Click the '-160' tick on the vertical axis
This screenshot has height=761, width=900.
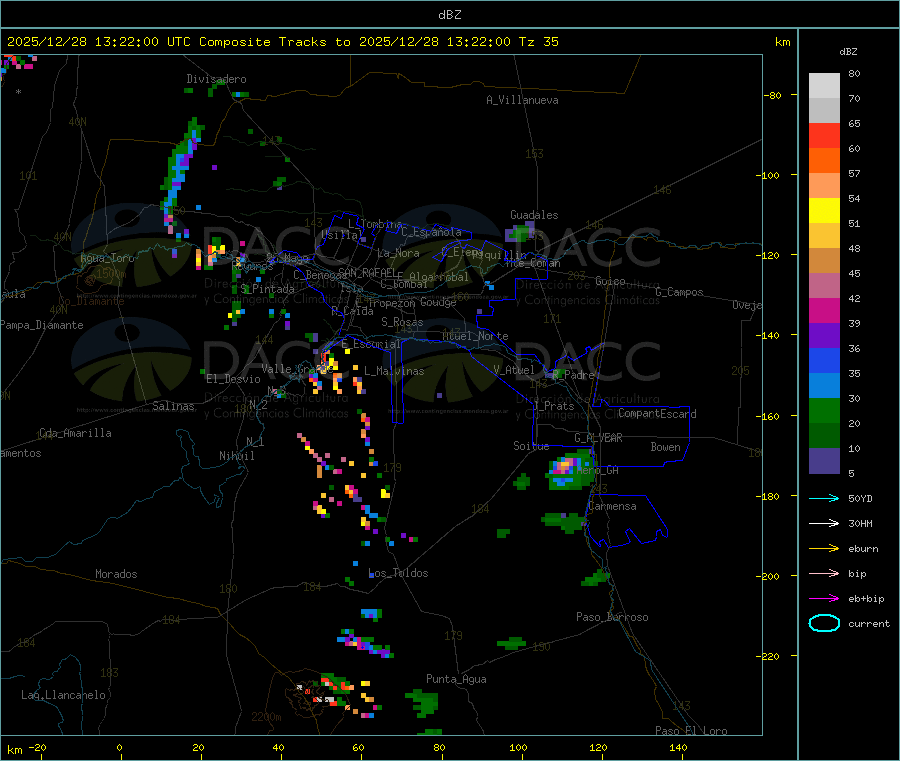[x=768, y=416]
